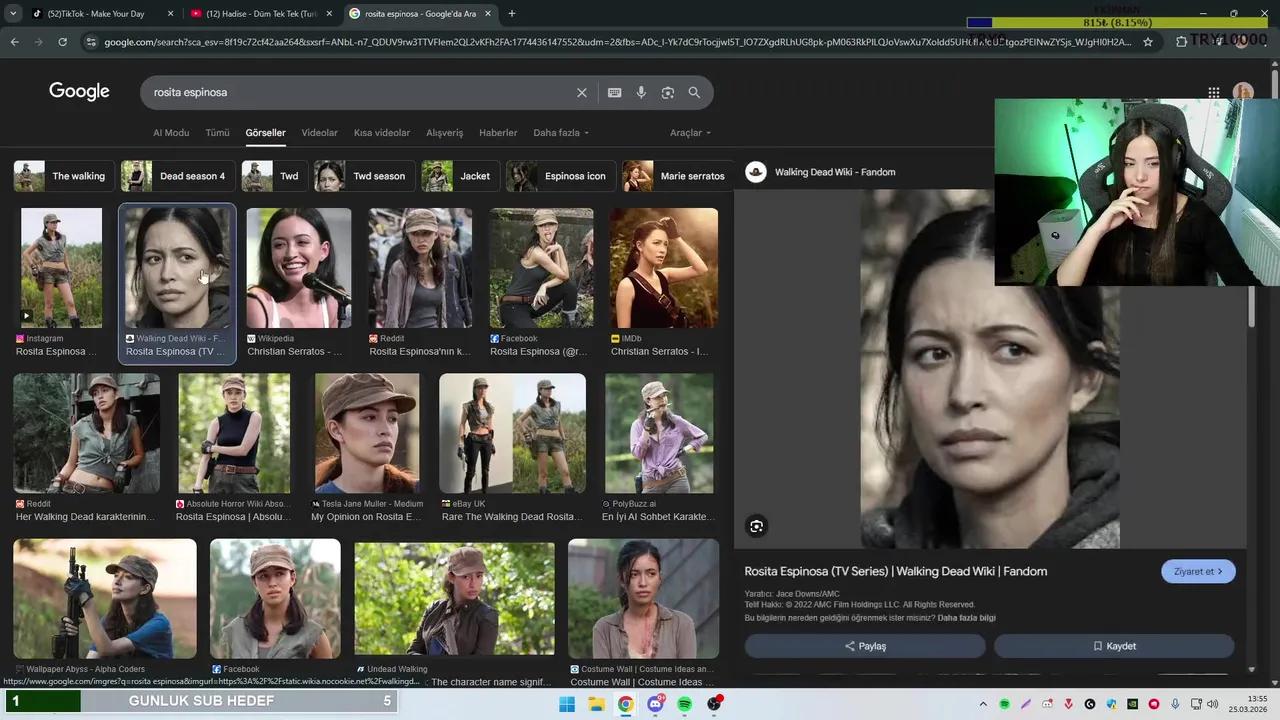
Task: Open the Haberler tab
Action: (x=498, y=133)
